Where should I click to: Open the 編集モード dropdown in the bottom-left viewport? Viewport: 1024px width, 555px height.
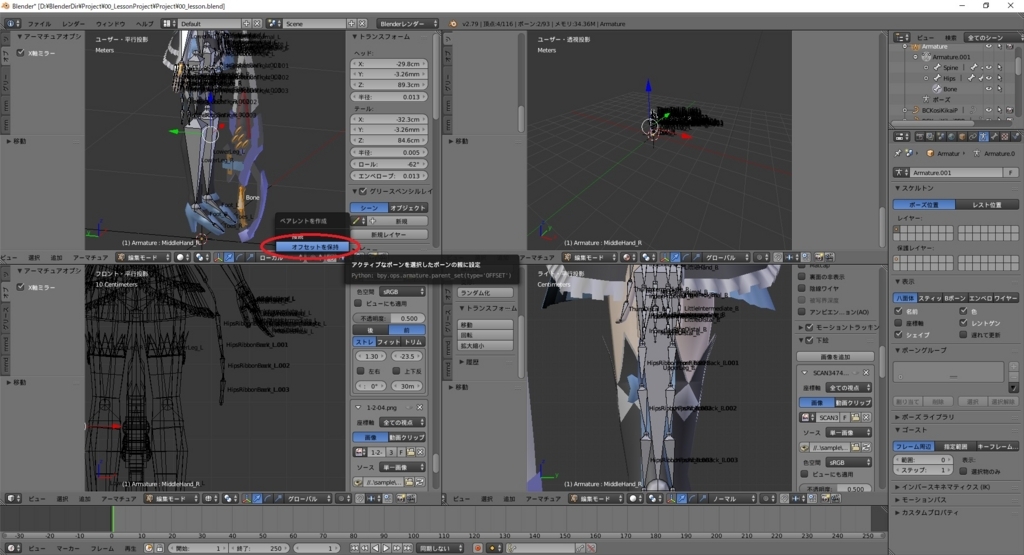pyautogui.click(x=170, y=498)
